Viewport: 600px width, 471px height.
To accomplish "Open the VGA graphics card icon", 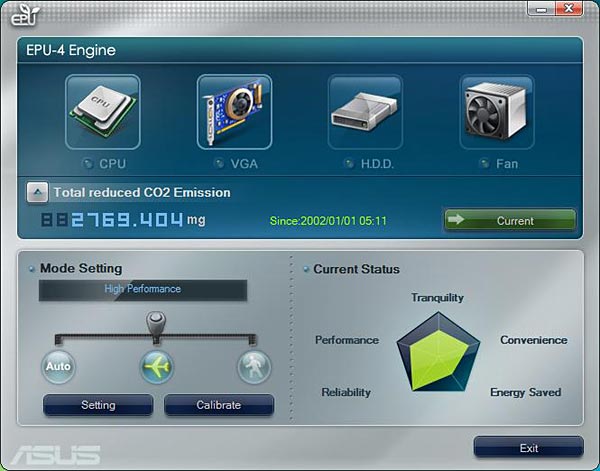I will (234, 112).
